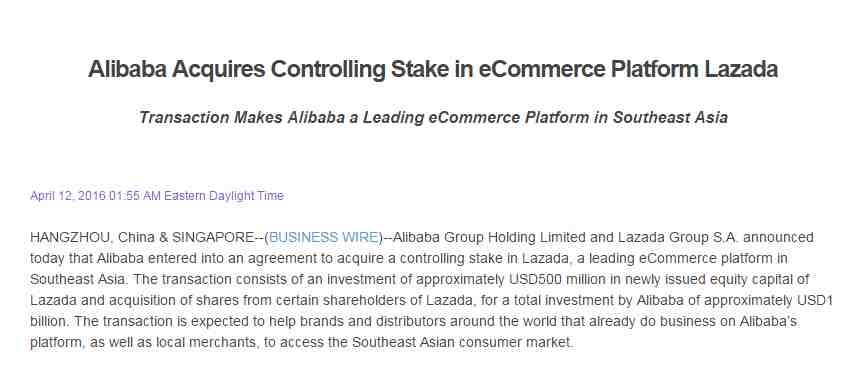Open the BUSINESS WIRE hyperlink
This screenshot has height=366, width=851.
tap(323, 237)
